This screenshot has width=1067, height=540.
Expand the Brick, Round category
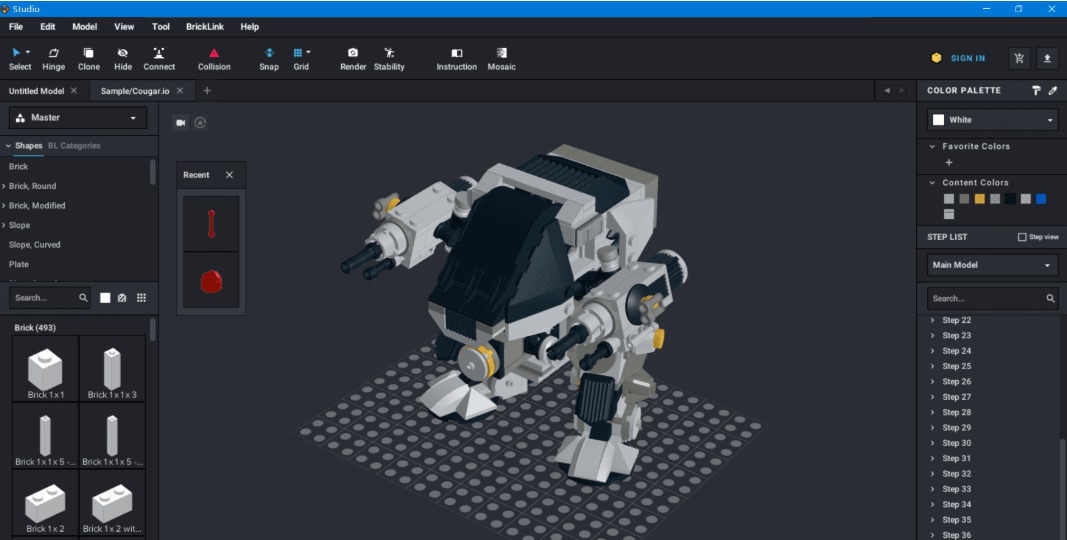pos(4,186)
